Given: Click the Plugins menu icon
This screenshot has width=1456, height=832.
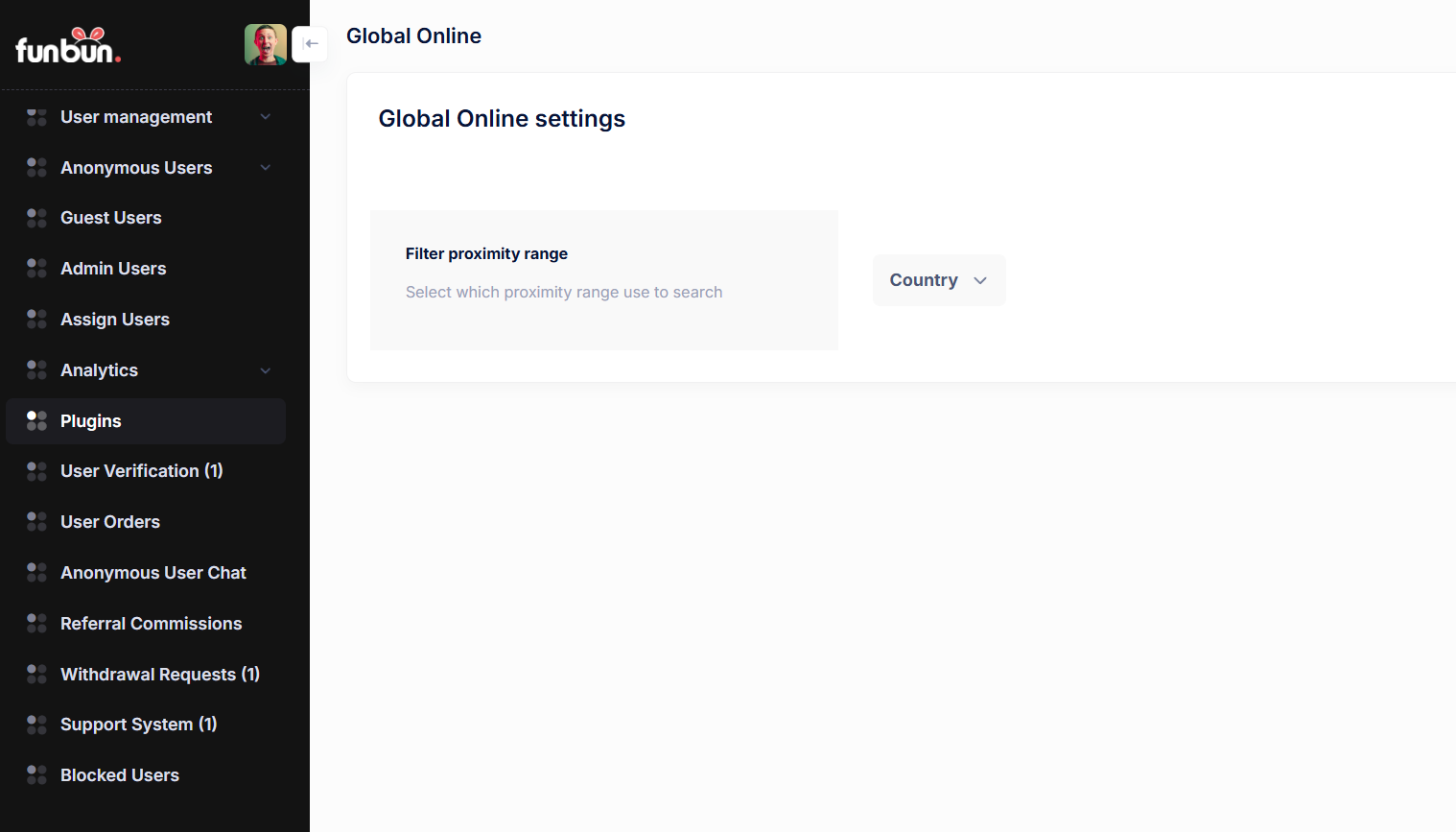Looking at the screenshot, I should [36, 421].
